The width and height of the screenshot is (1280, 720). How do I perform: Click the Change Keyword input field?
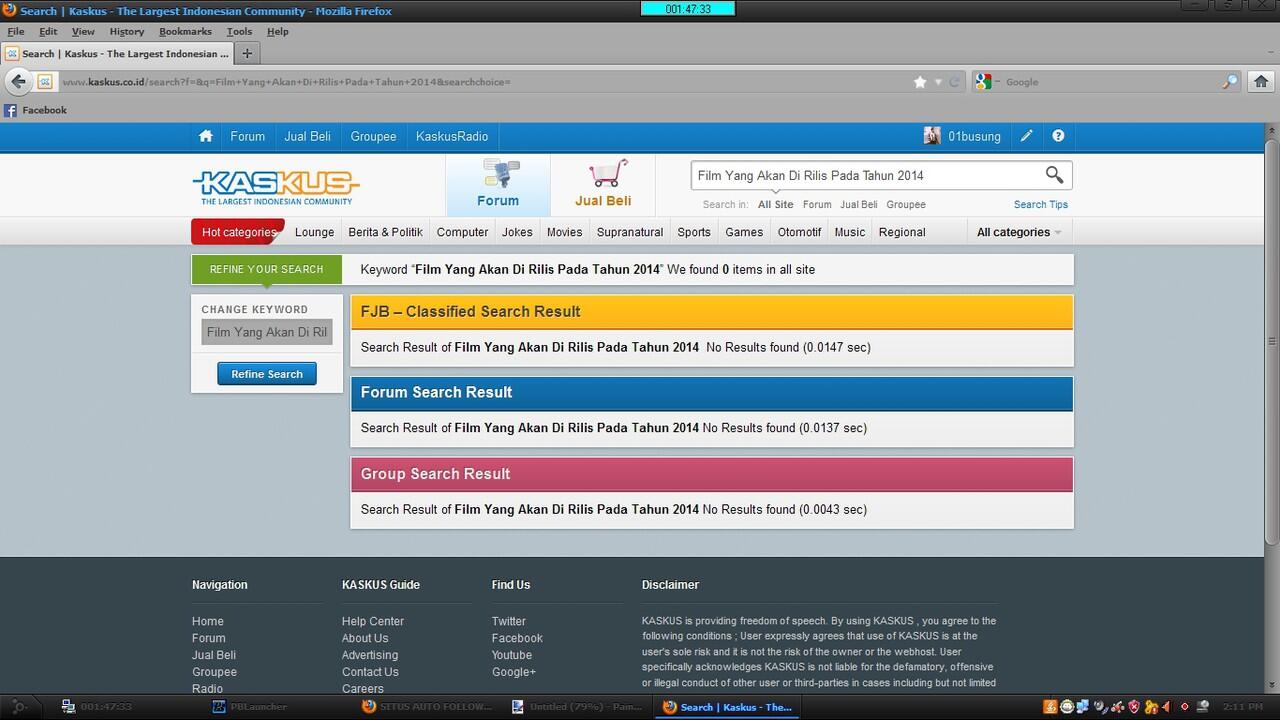click(x=267, y=332)
